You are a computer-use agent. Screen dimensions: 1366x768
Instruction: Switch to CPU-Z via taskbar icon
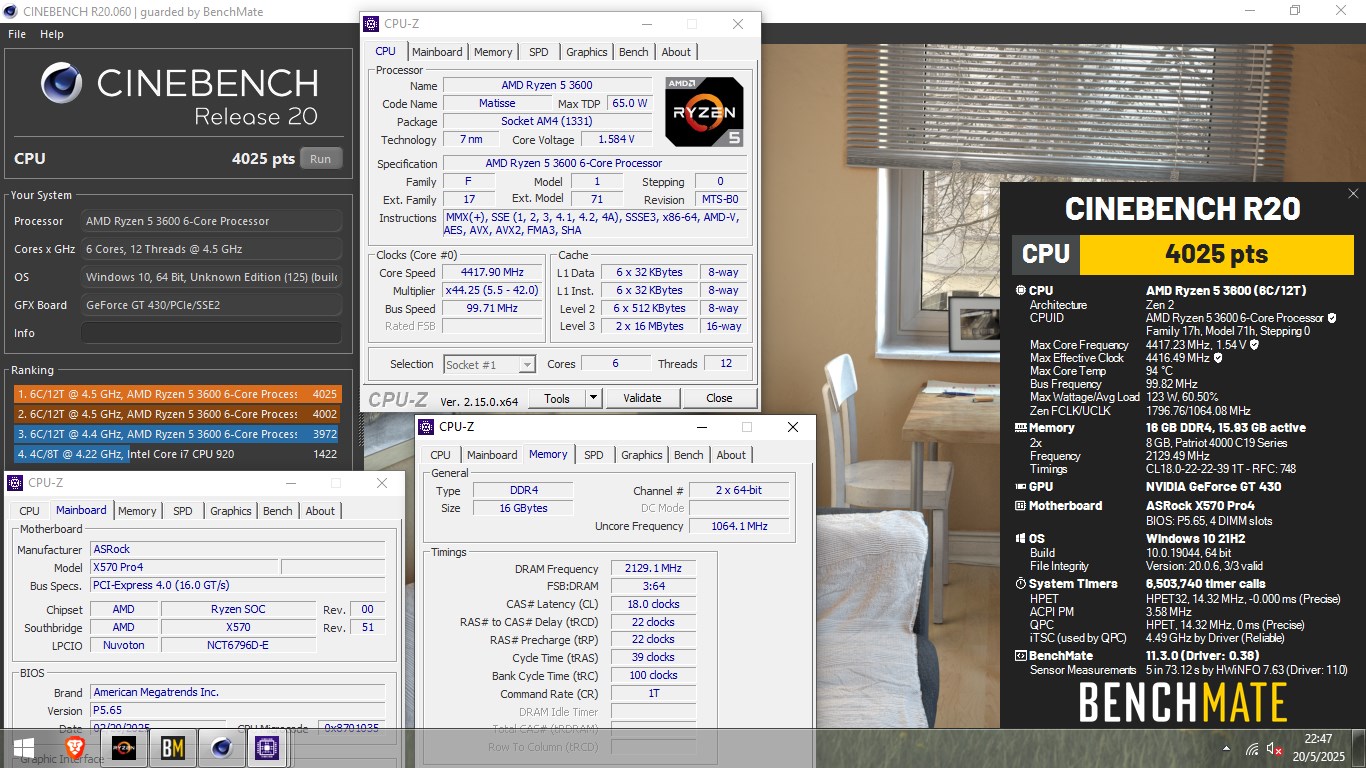266,747
